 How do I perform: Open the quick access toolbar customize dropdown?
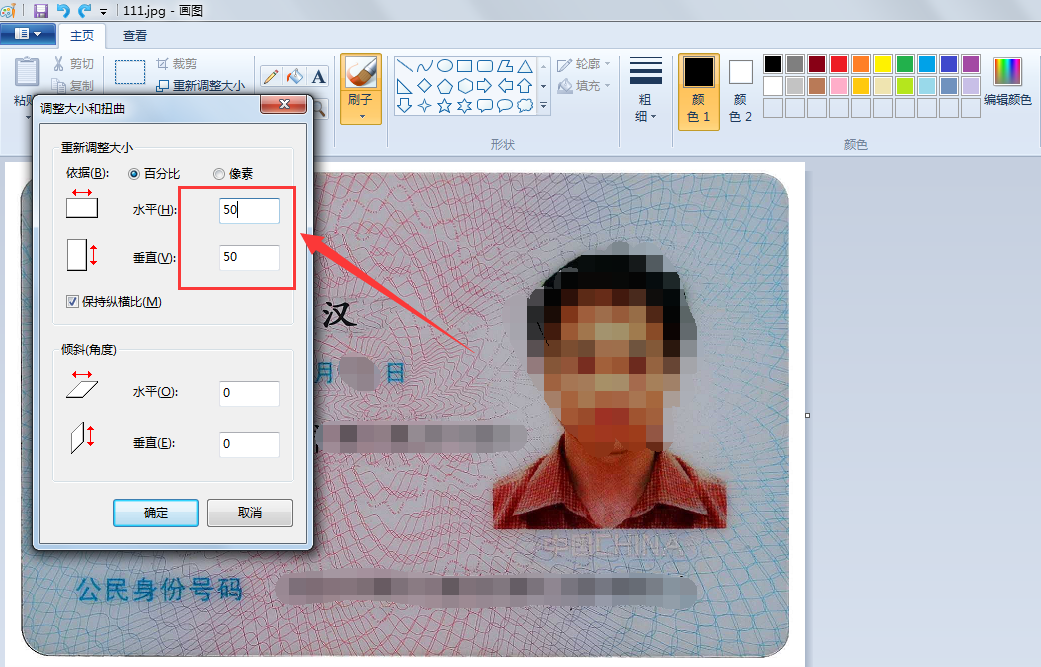click(103, 12)
